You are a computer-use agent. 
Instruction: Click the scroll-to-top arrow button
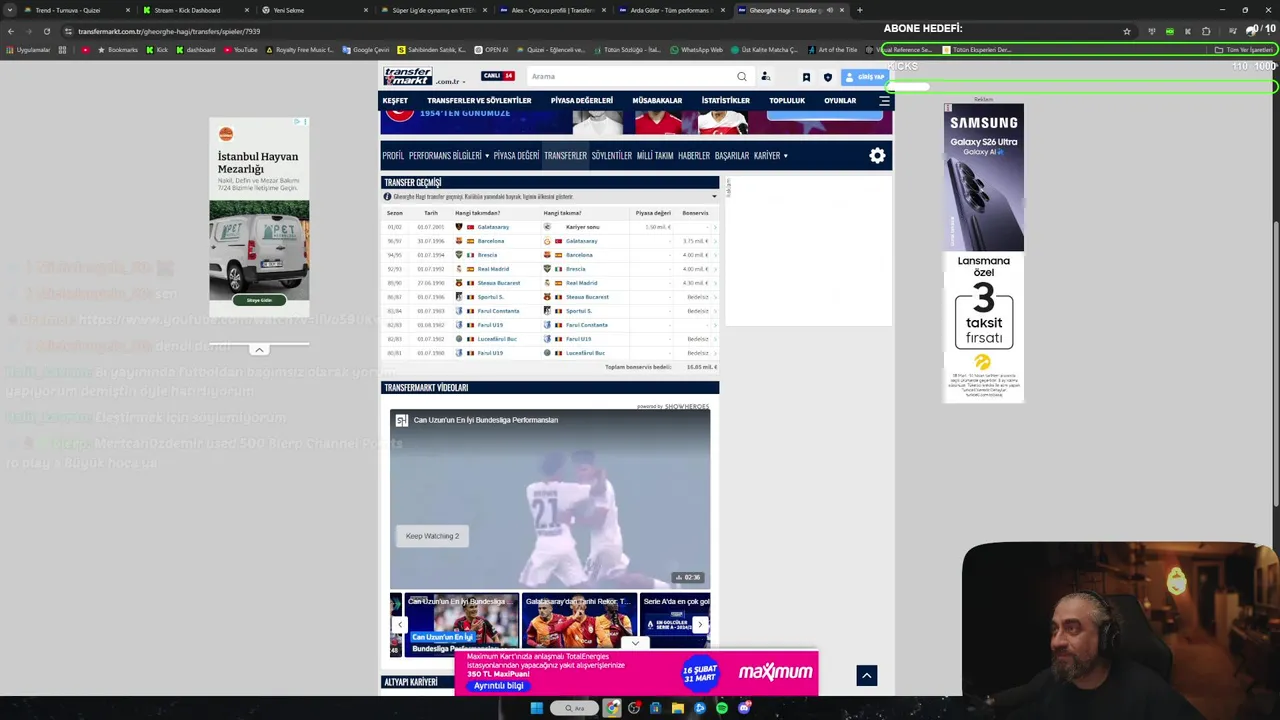point(867,676)
